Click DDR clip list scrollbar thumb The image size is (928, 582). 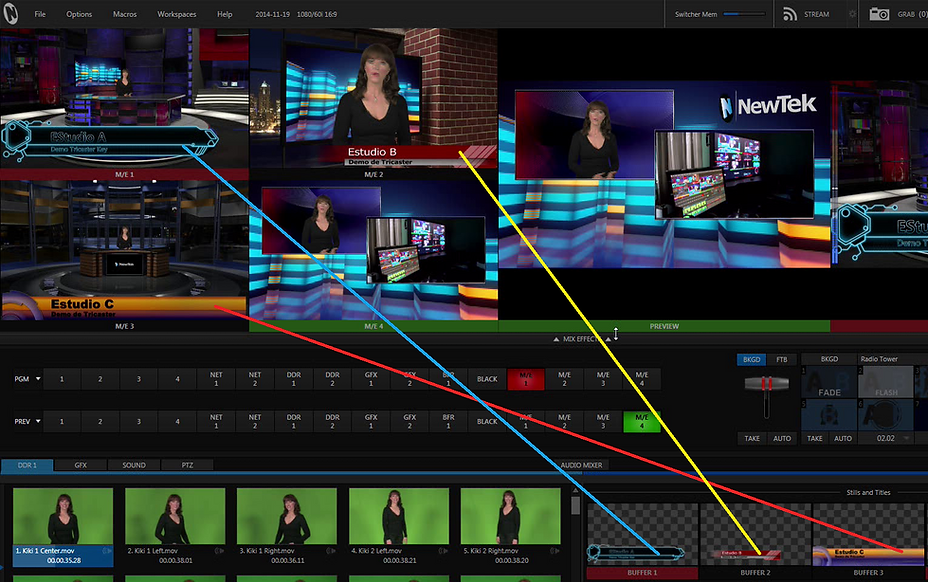click(575, 505)
